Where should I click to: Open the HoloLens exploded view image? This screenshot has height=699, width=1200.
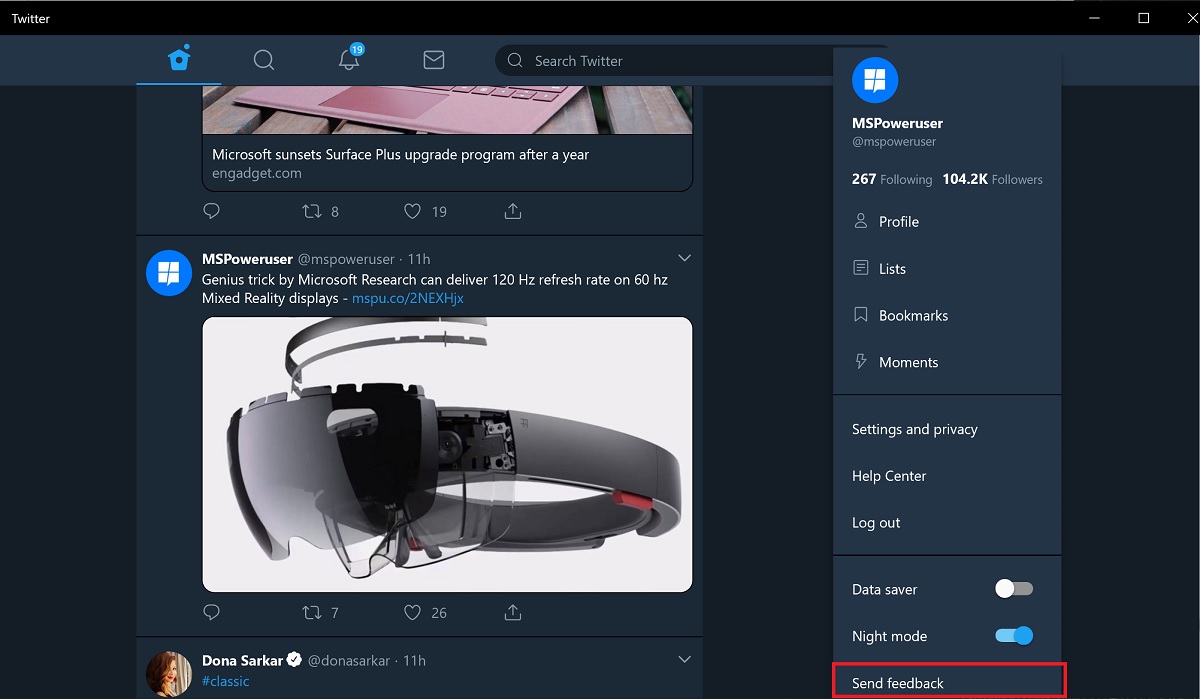tap(447, 455)
